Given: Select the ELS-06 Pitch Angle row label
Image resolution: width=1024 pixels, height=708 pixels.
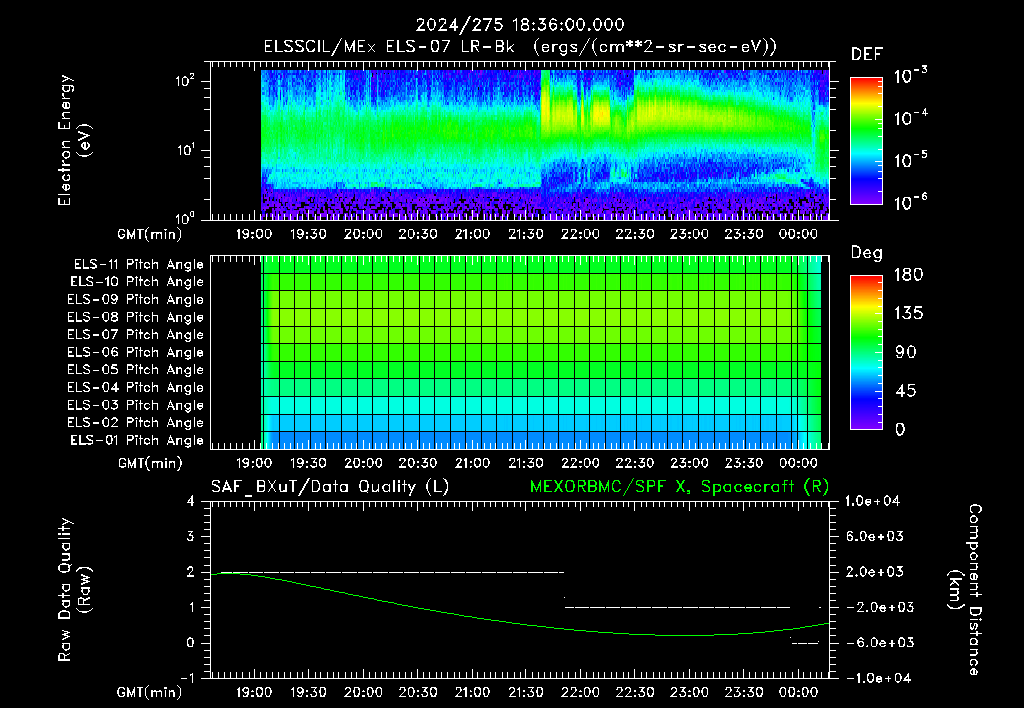Looking at the screenshot, I should tap(135, 353).
